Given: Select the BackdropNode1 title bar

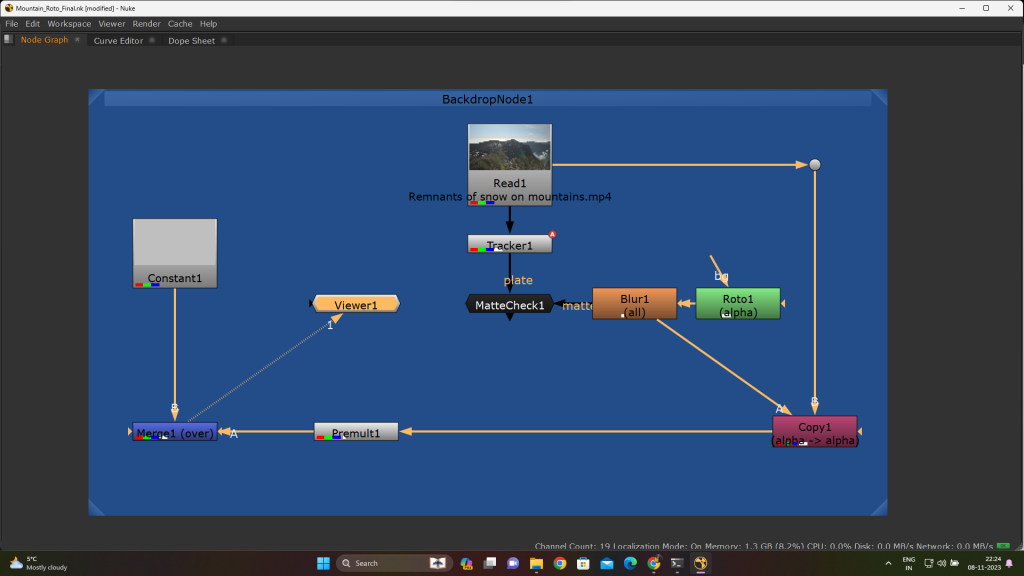Looking at the screenshot, I should [487, 99].
